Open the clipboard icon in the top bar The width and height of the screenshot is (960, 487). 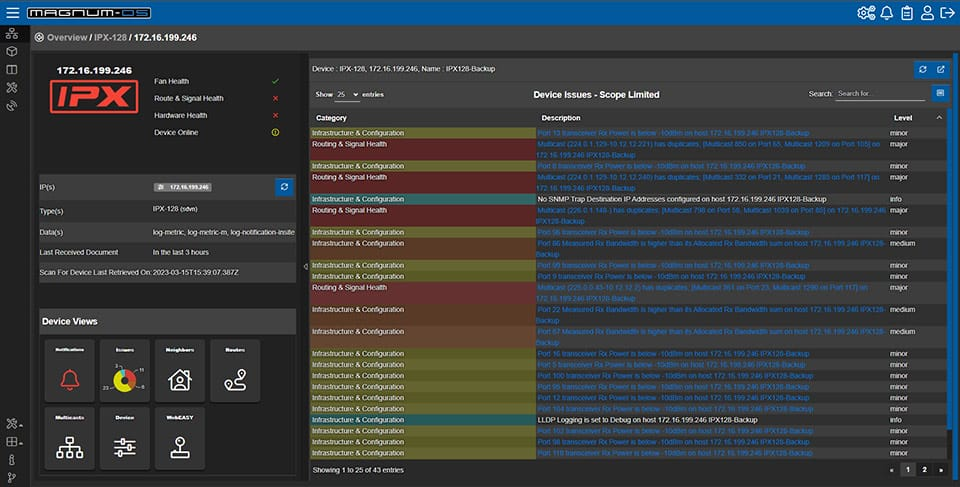(x=907, y=13)
